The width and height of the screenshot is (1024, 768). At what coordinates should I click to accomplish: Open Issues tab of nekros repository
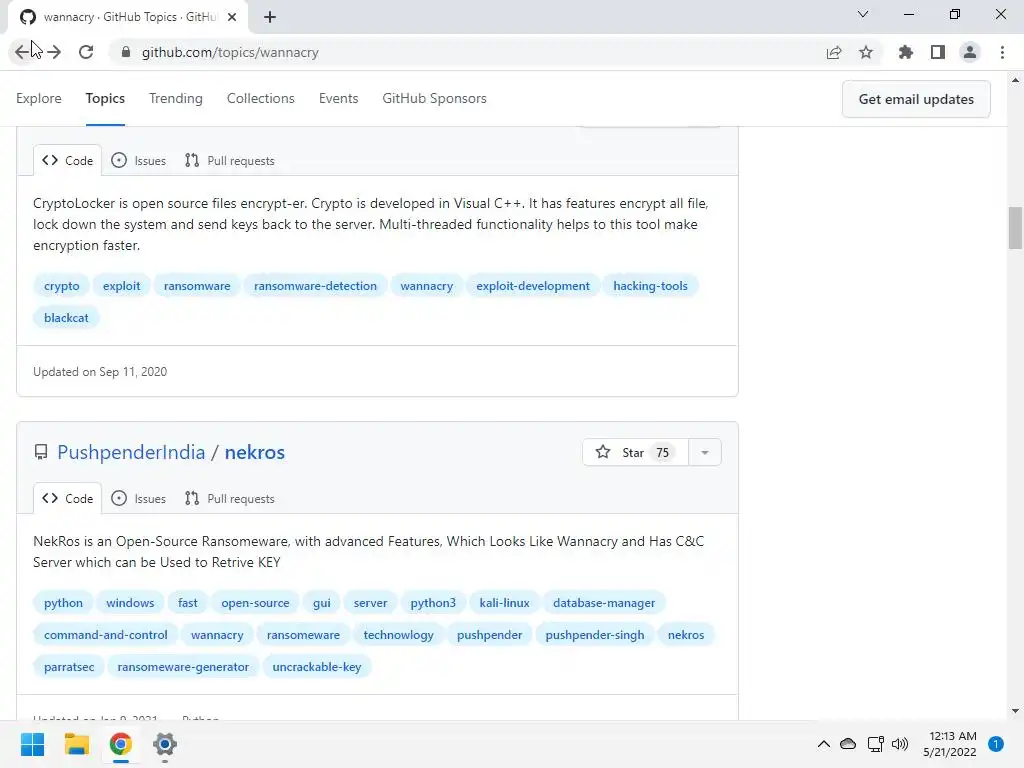pos(138,499)
